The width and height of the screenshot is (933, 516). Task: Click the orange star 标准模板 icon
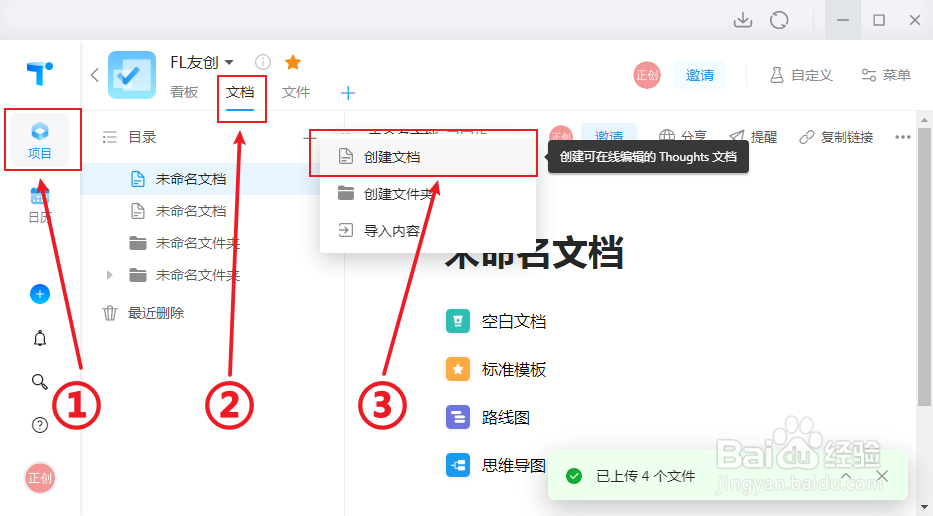[458, 370]
